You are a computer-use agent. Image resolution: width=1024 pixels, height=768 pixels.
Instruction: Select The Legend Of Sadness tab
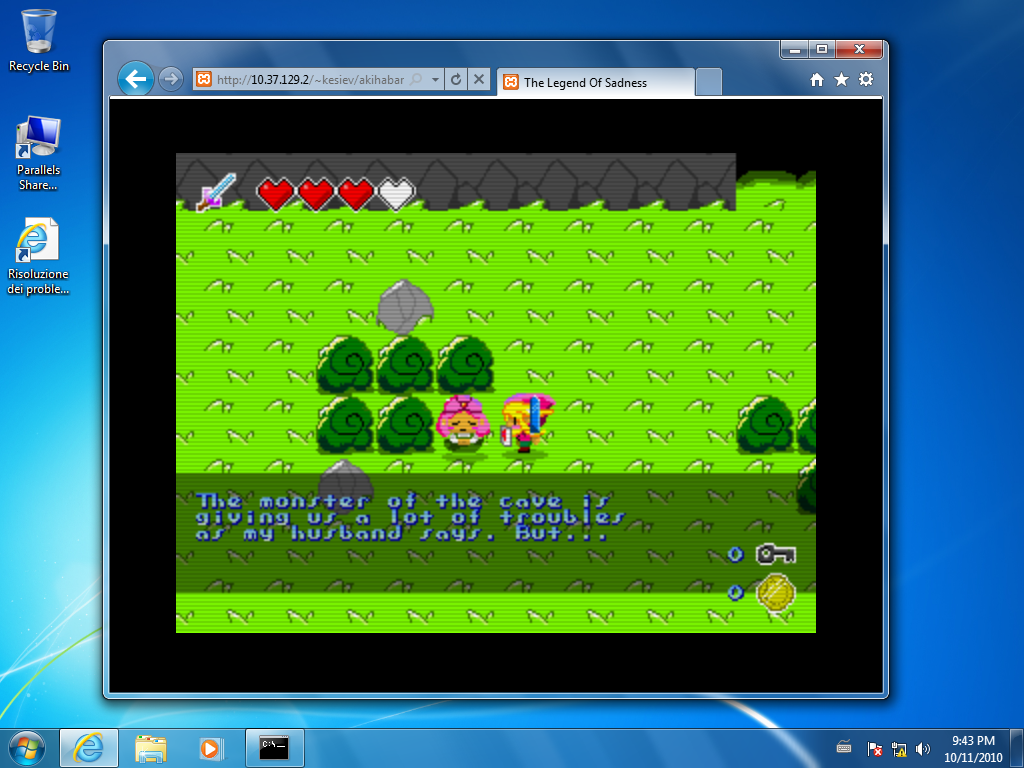point(596,82)
